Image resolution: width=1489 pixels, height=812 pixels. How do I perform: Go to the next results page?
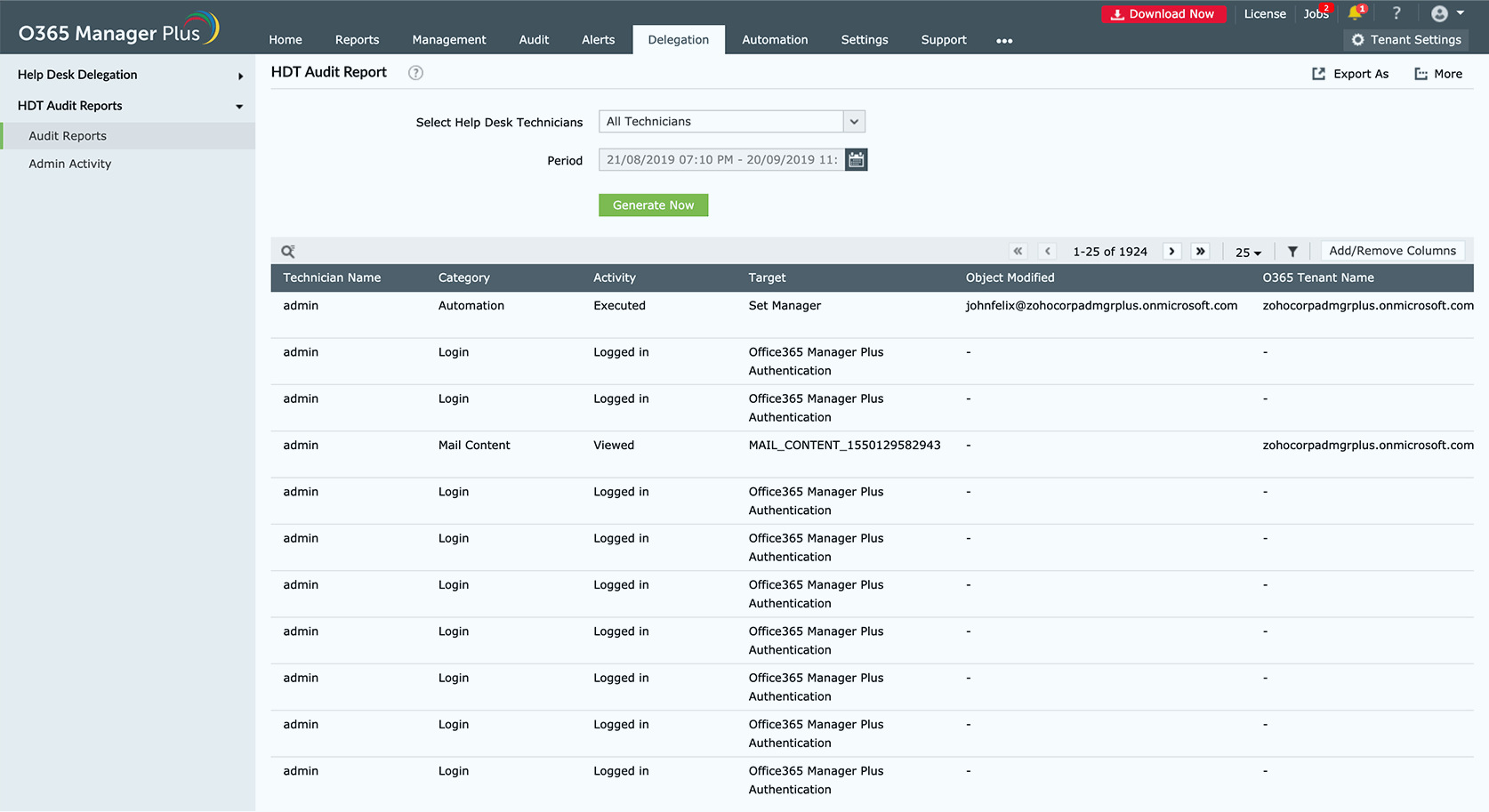pyautogui.click(x=1171, y=252)
